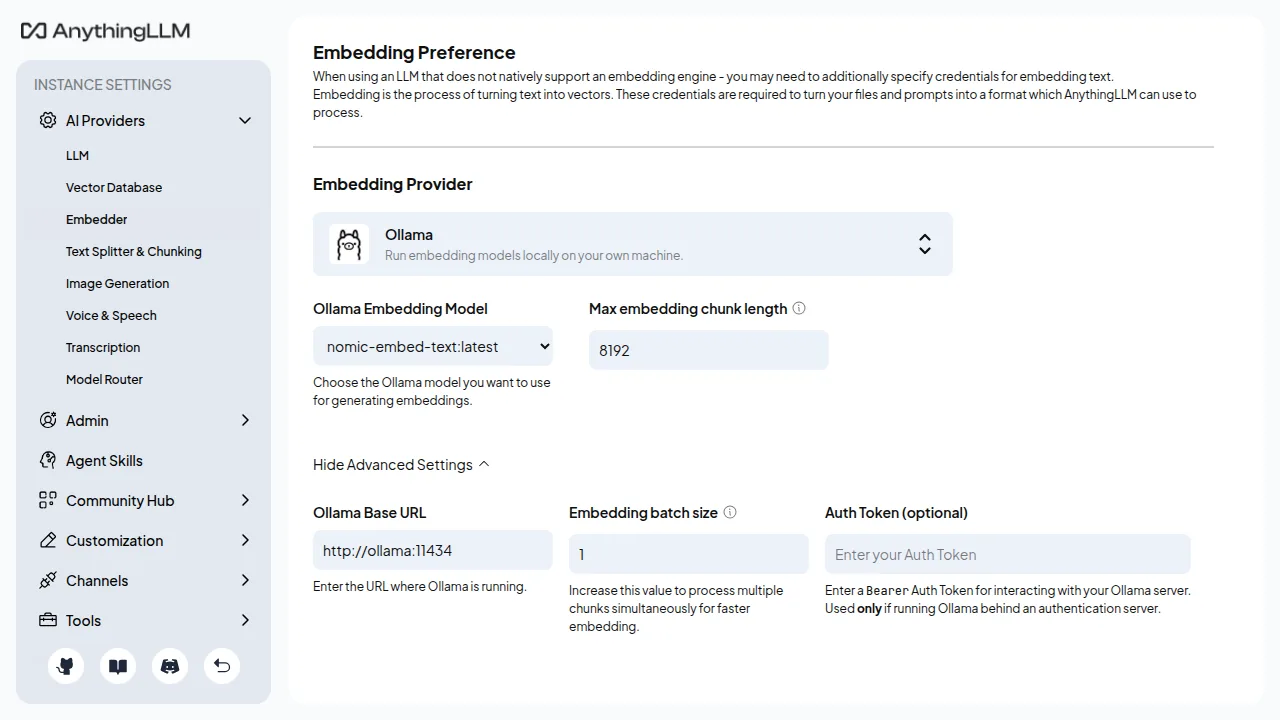This screenshot has width=1280, height=720.
Task: Click the Tools toolbox icon
Action: [x=47, y=620]
